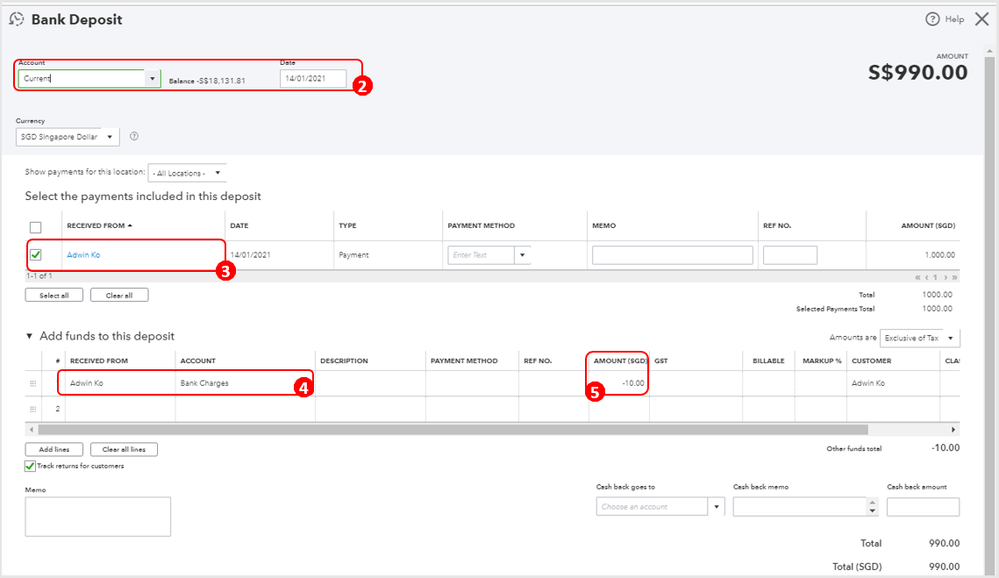The width and height of the screenshot is (999, 578).
Task: Click the Clear all lines button
Action: tap(124, 449)
